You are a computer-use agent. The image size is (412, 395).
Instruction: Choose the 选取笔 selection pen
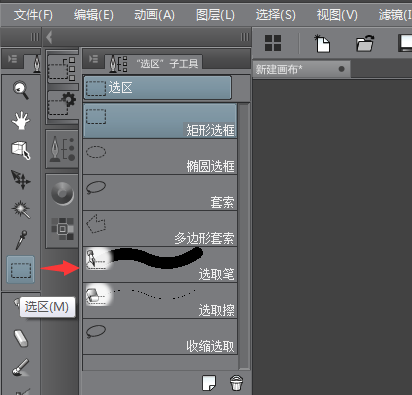point(160,265)
